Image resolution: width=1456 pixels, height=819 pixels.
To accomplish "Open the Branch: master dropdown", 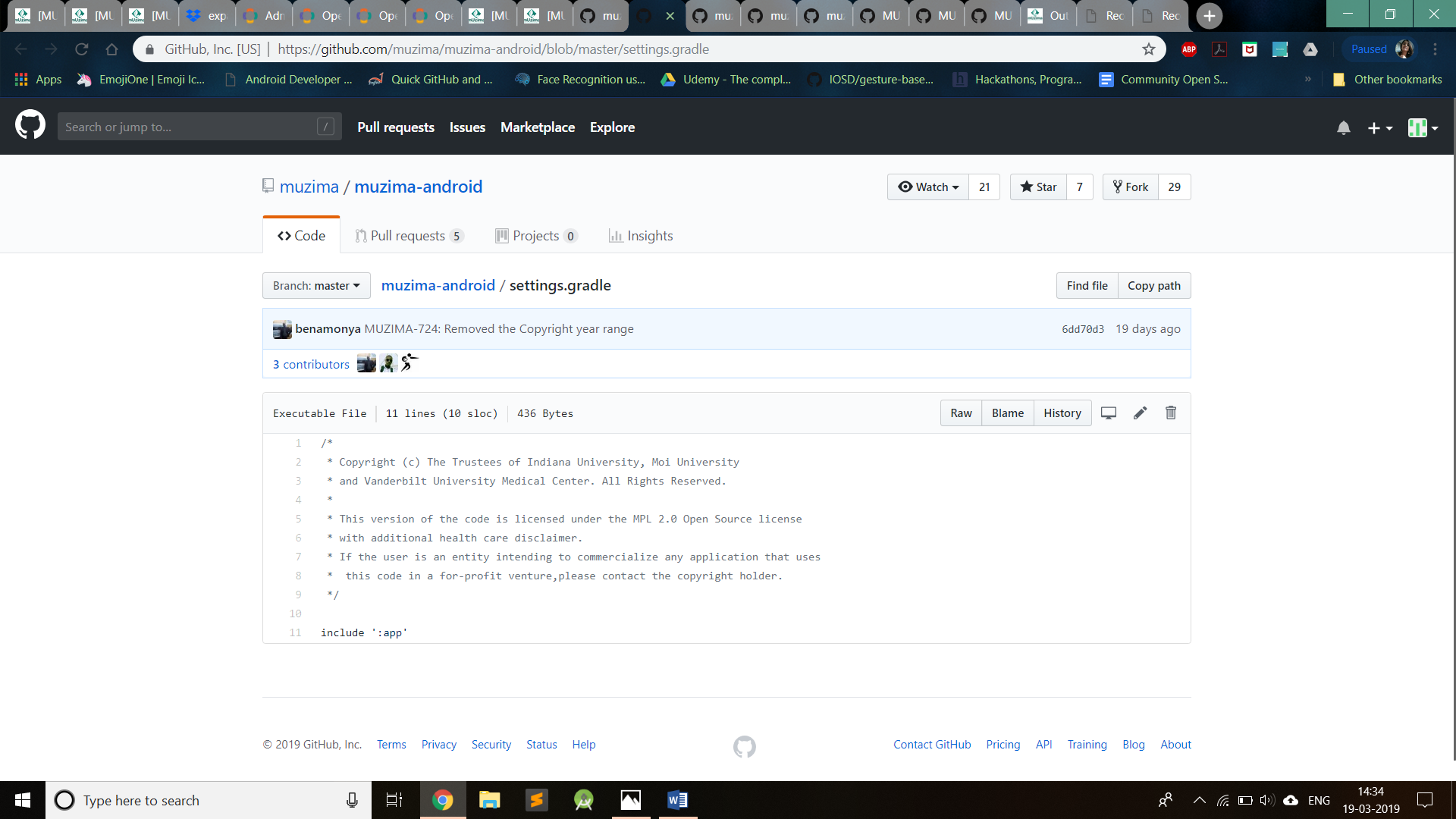I will point(316,286).
